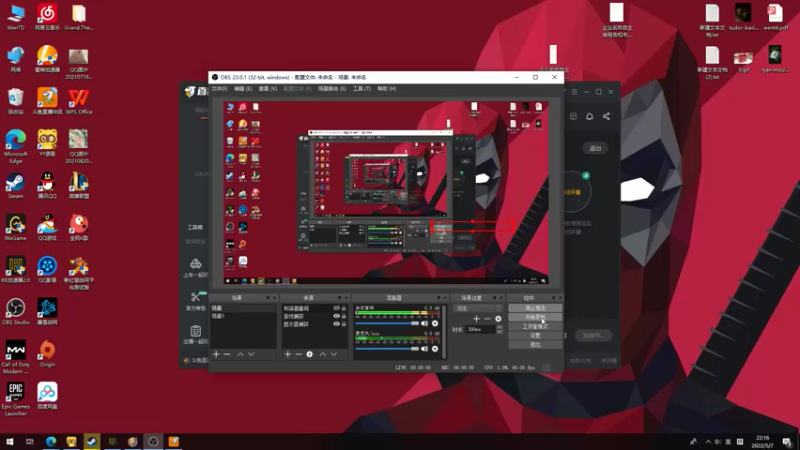The height and width of the screenshot is (450, 800).
Task: Open settings gear of desktop audio channel
Action: [x=435, y=323]
